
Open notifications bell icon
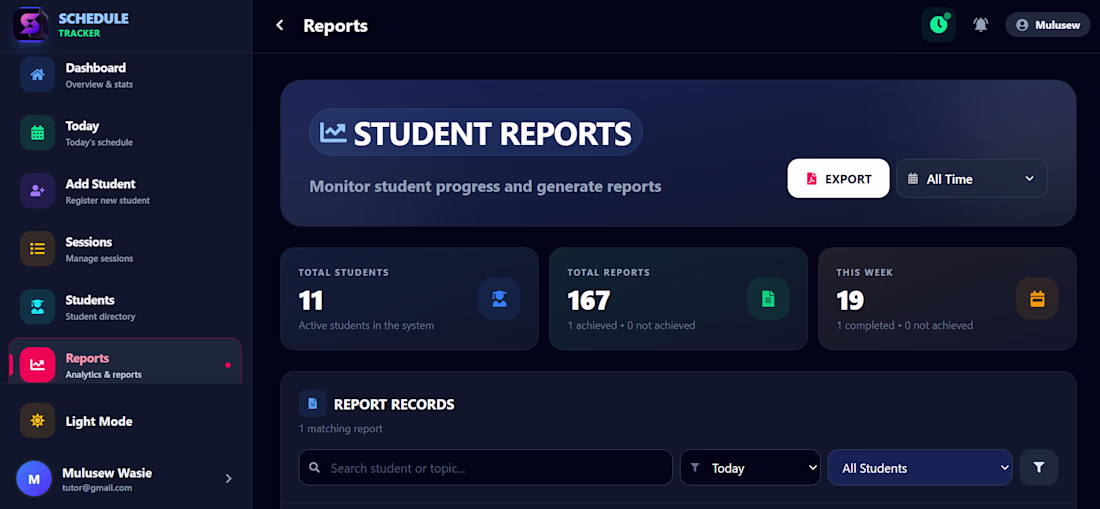click(x=980, y=25)
